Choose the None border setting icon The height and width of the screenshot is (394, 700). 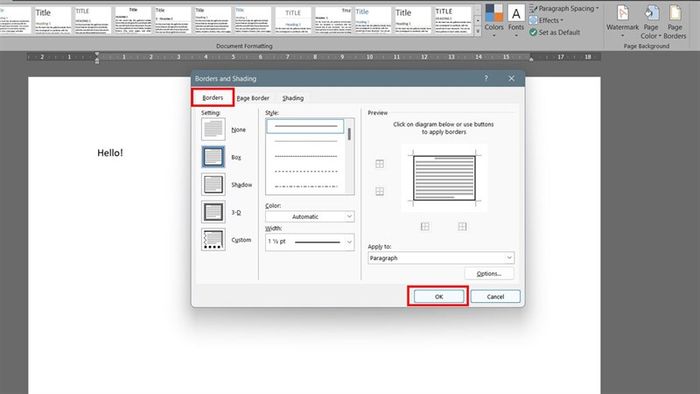point(213,129)
